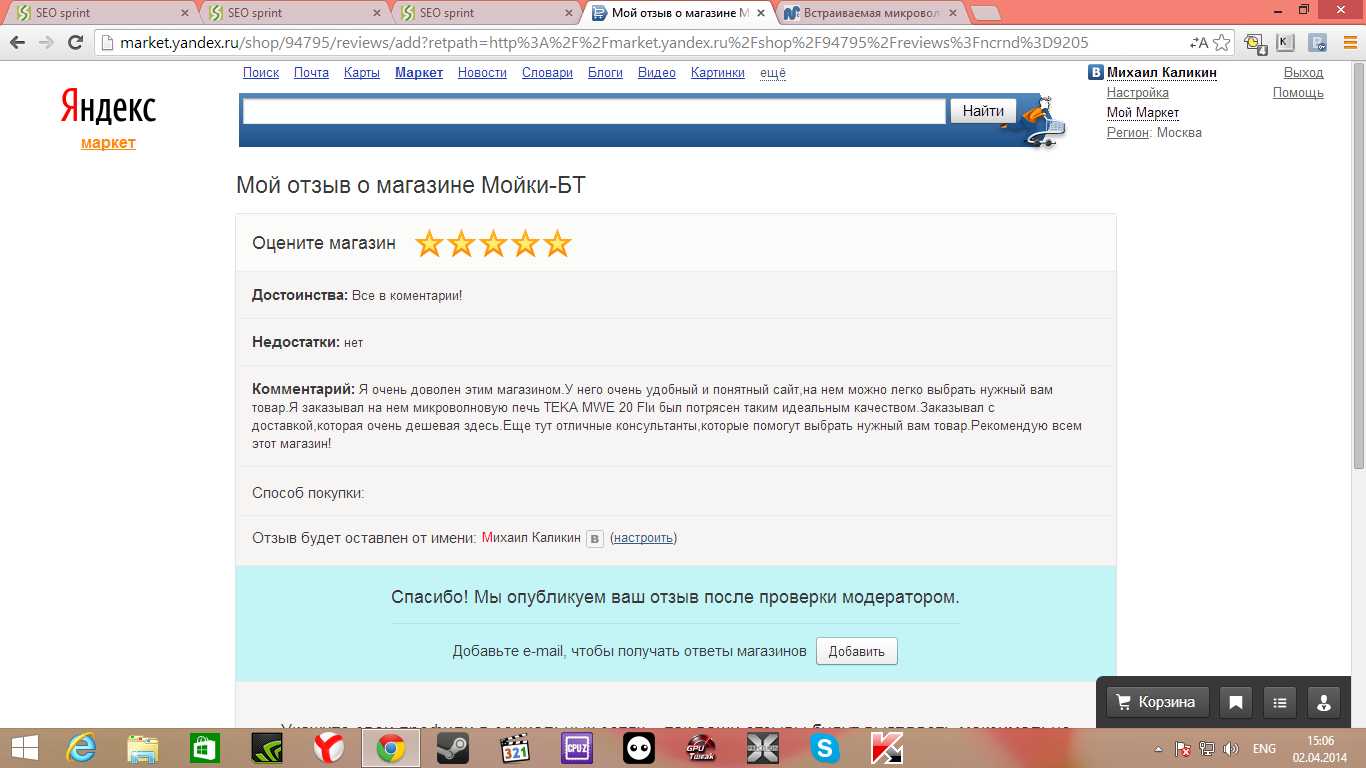The height and width of the screenshot is (768, 1366).
Task: Click the blue password-key extension icon
Action: tap(1318, 43)
